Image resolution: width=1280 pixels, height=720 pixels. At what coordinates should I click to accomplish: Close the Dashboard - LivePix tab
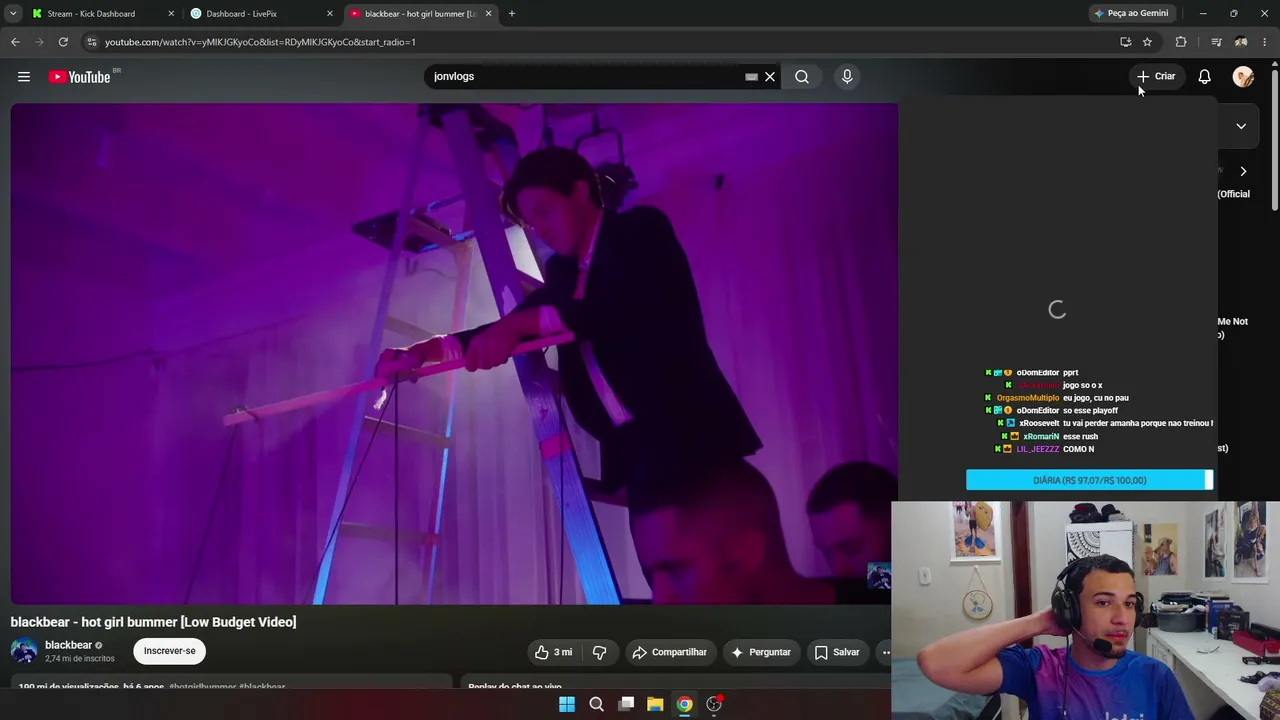[330, 14]
